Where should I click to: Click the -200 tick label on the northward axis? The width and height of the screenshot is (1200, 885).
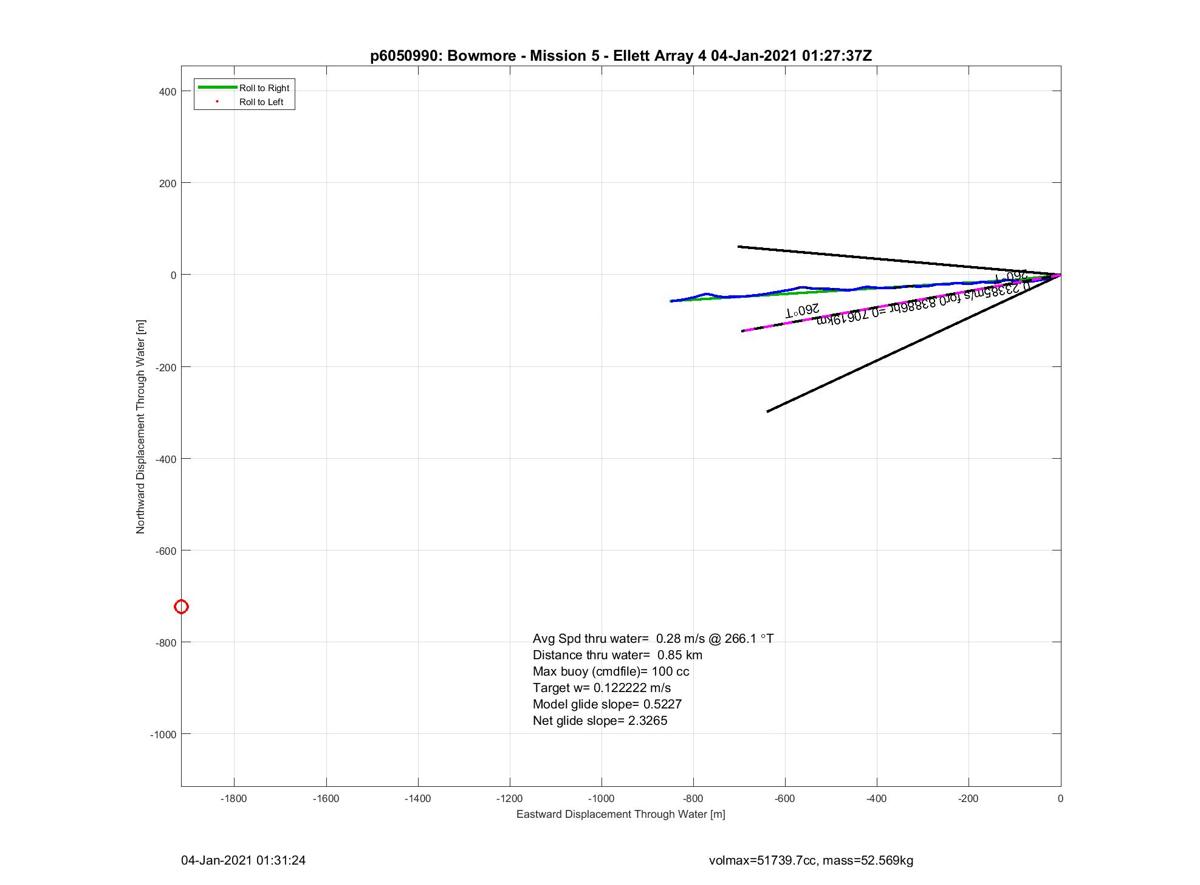165,367
